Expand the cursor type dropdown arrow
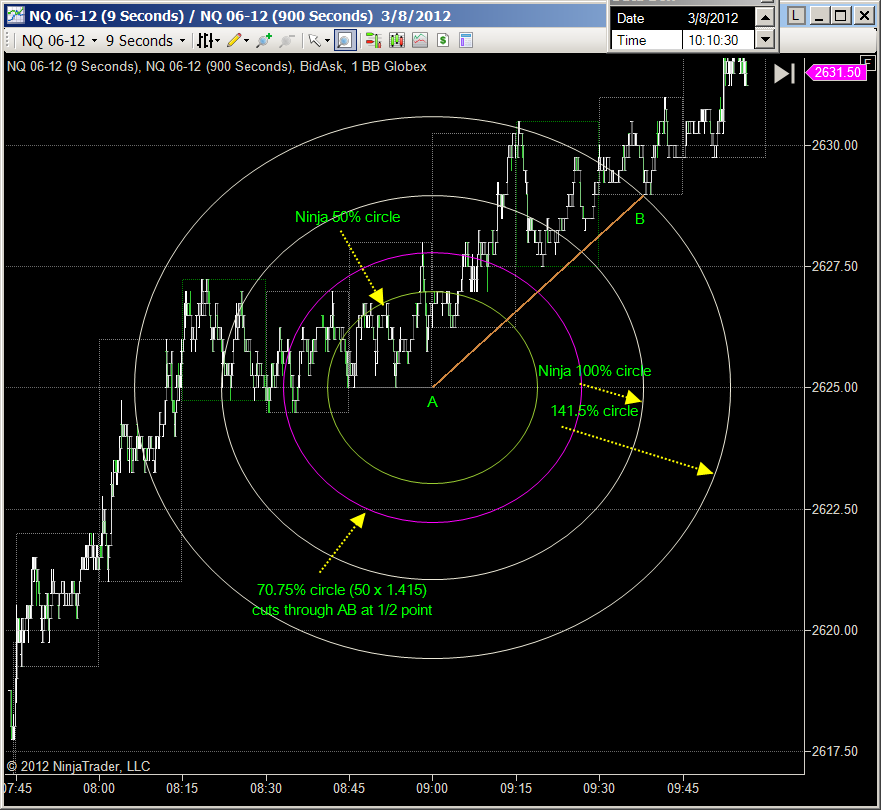881x810 pixels. coord(326,41)
